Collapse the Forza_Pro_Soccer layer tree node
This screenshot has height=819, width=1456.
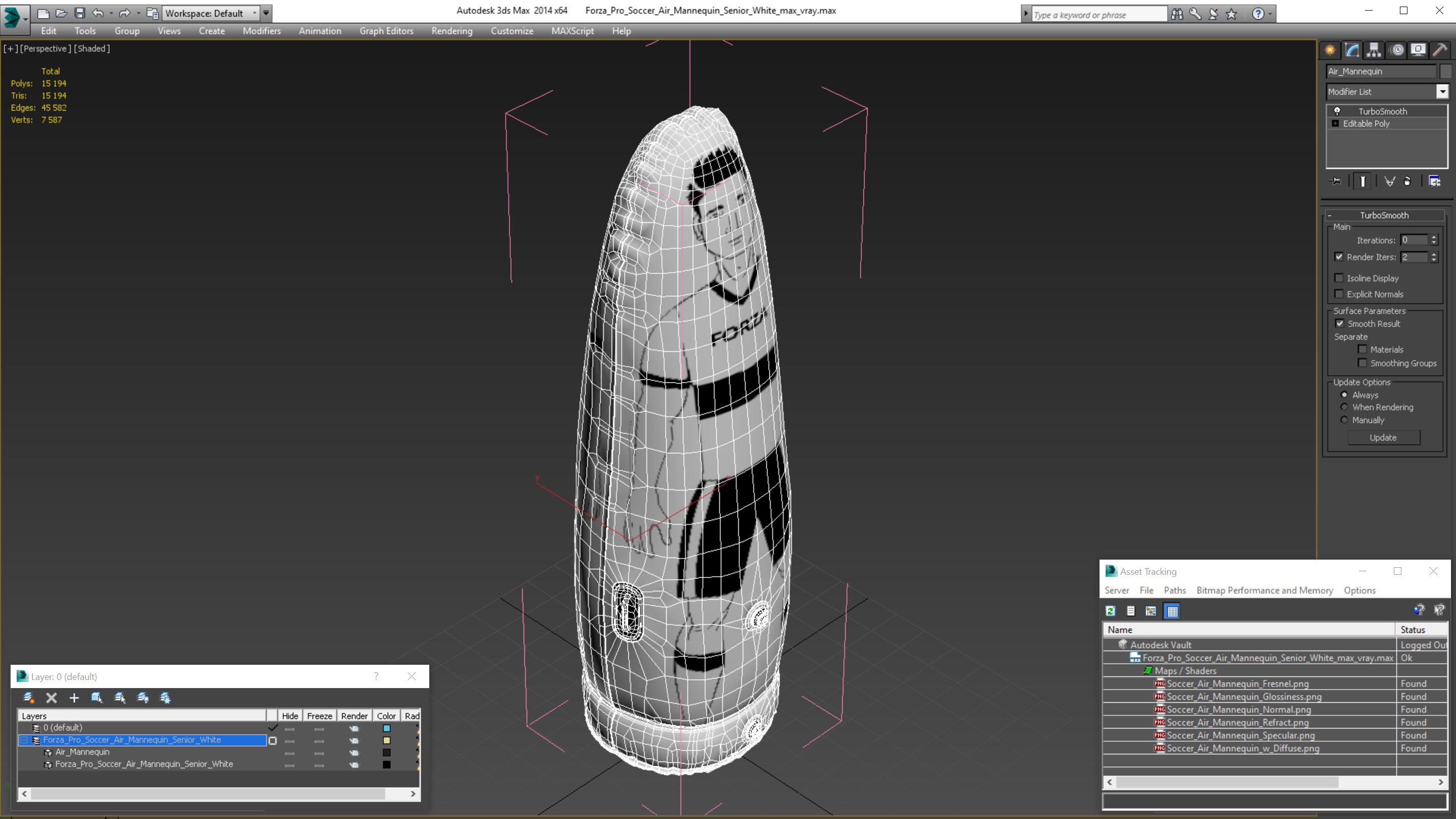[x=24, y=740]
